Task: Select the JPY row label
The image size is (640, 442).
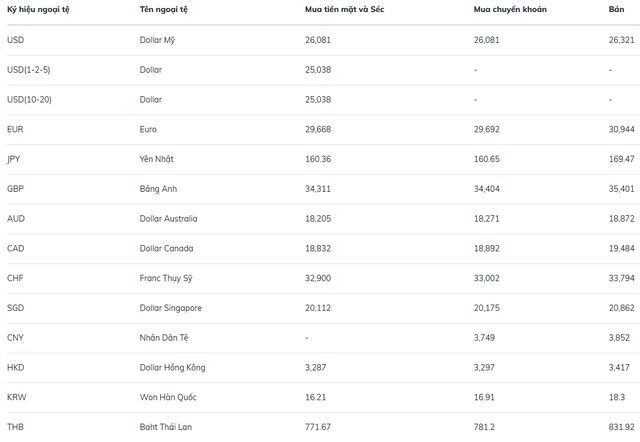Action: click(x=13, y=159)
